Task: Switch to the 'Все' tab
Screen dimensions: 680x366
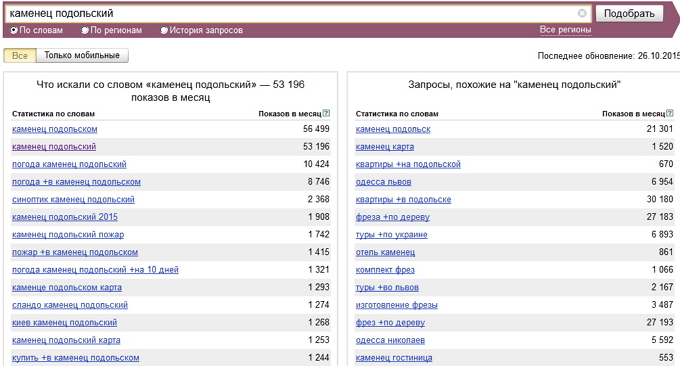Action: (20, 56)
